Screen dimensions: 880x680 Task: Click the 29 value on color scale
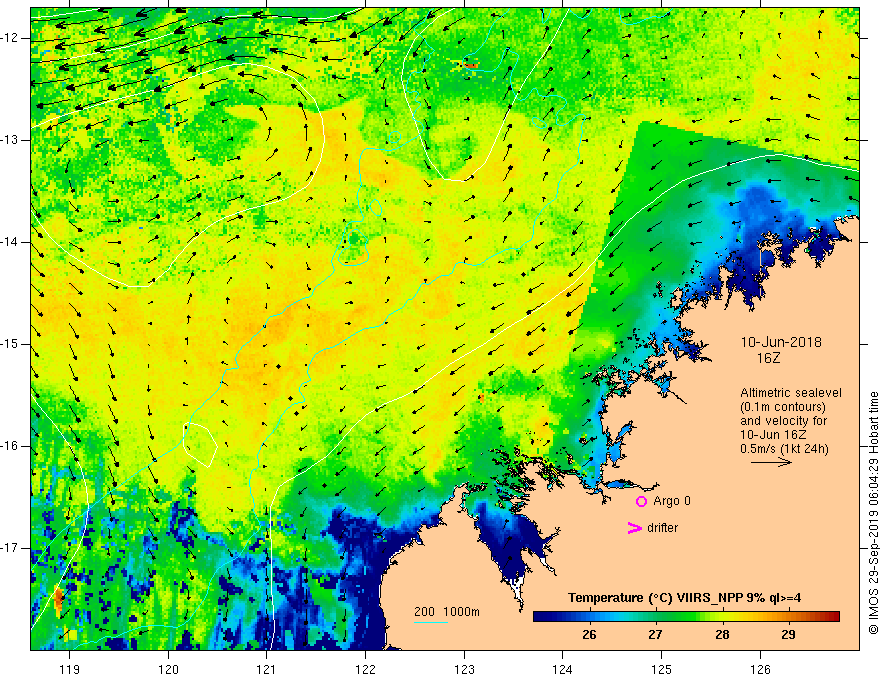click(x=788, y=635)
